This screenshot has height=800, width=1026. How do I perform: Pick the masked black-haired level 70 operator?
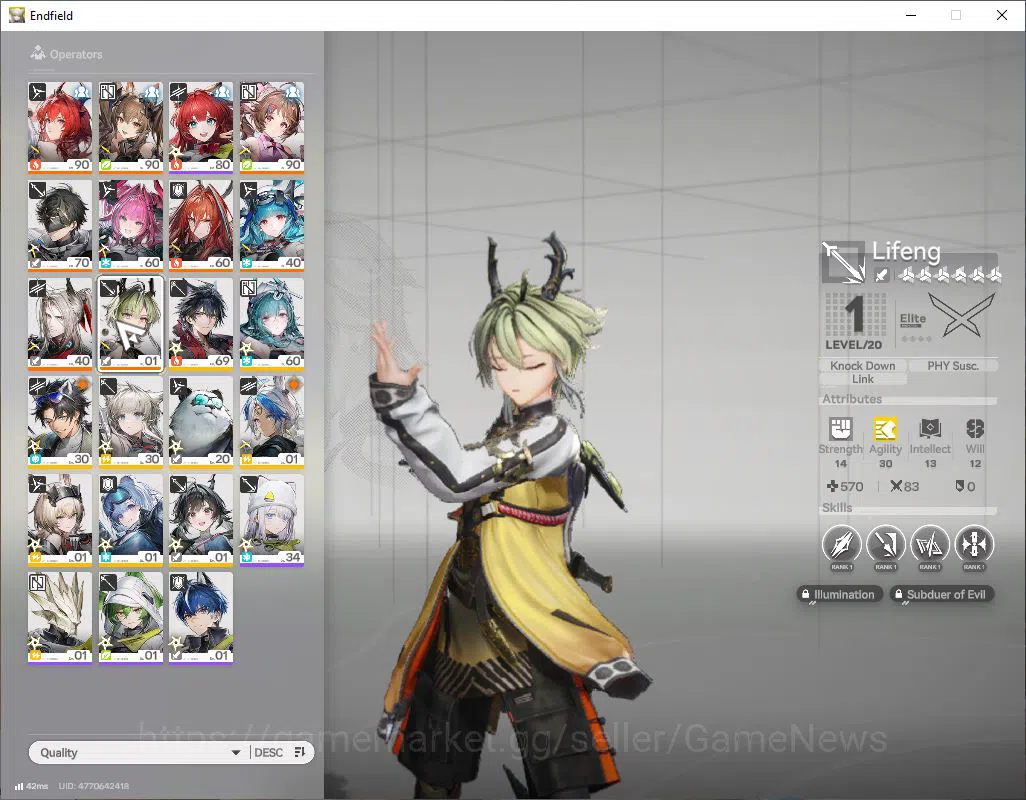(60, 225)
